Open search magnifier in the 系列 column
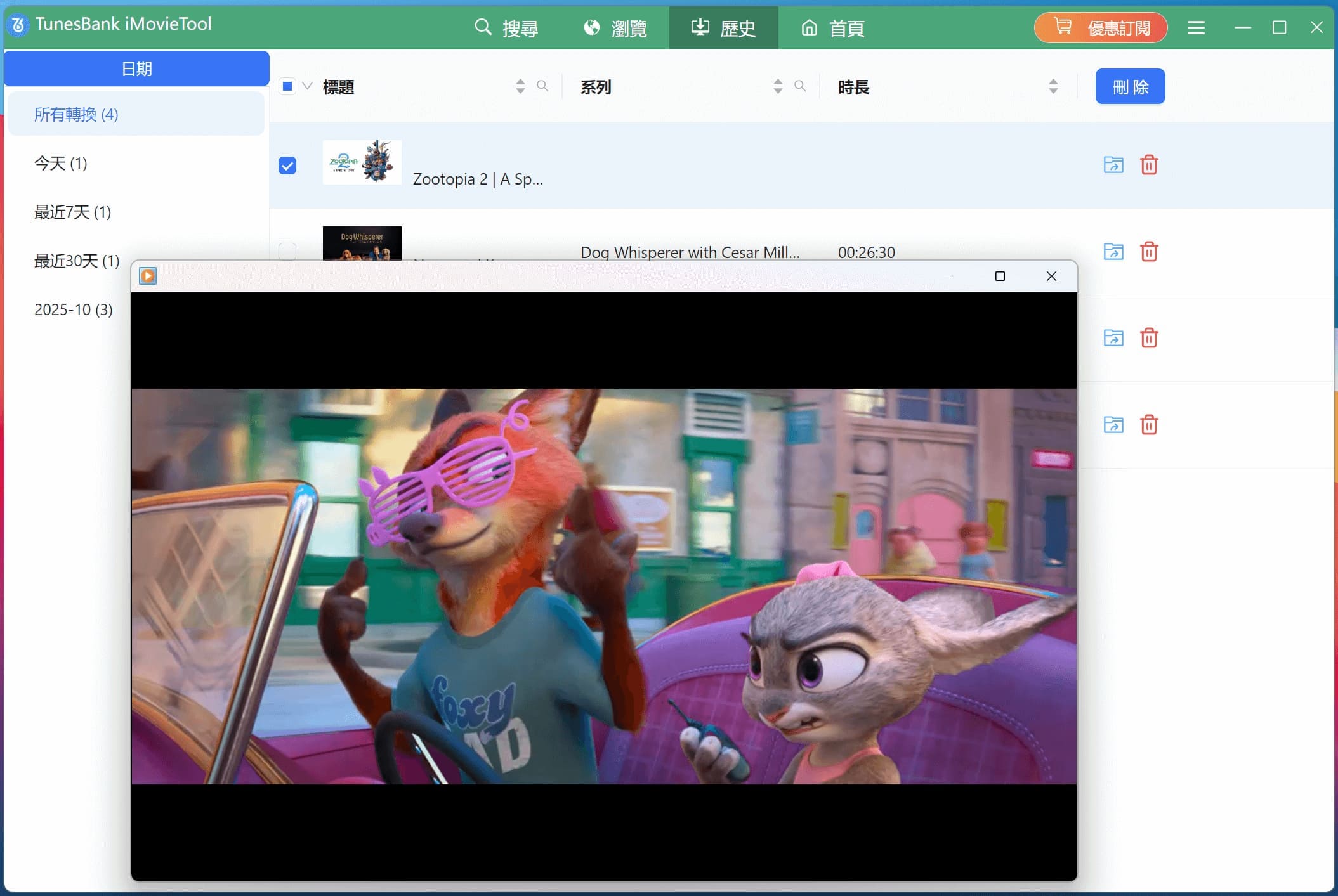Image resolution: width=1338 pixels, height=896 pixels. pyautogui.click(x=801, y=86)
